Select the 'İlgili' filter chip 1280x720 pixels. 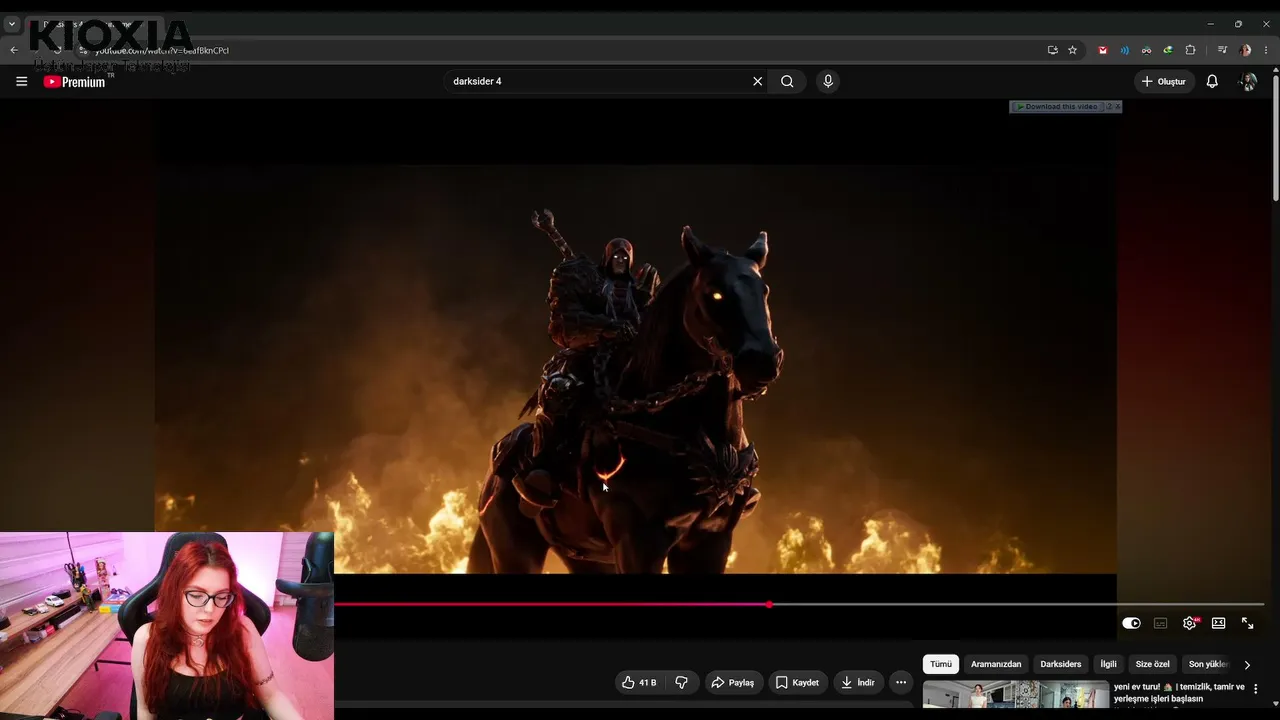(1108, 664)
